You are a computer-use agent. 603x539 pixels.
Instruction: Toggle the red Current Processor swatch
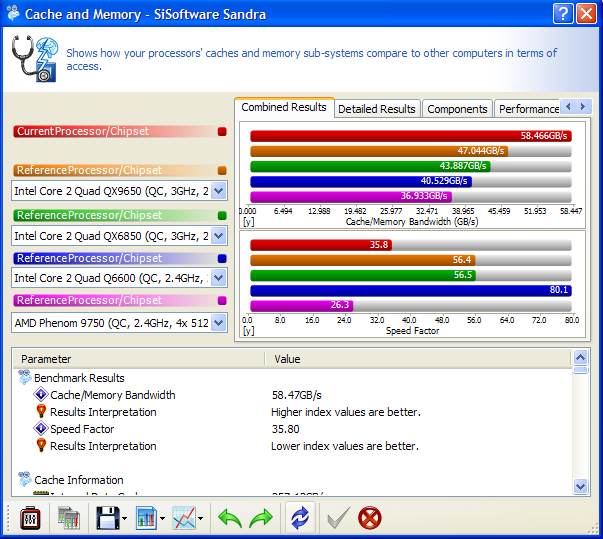(222, 131)
